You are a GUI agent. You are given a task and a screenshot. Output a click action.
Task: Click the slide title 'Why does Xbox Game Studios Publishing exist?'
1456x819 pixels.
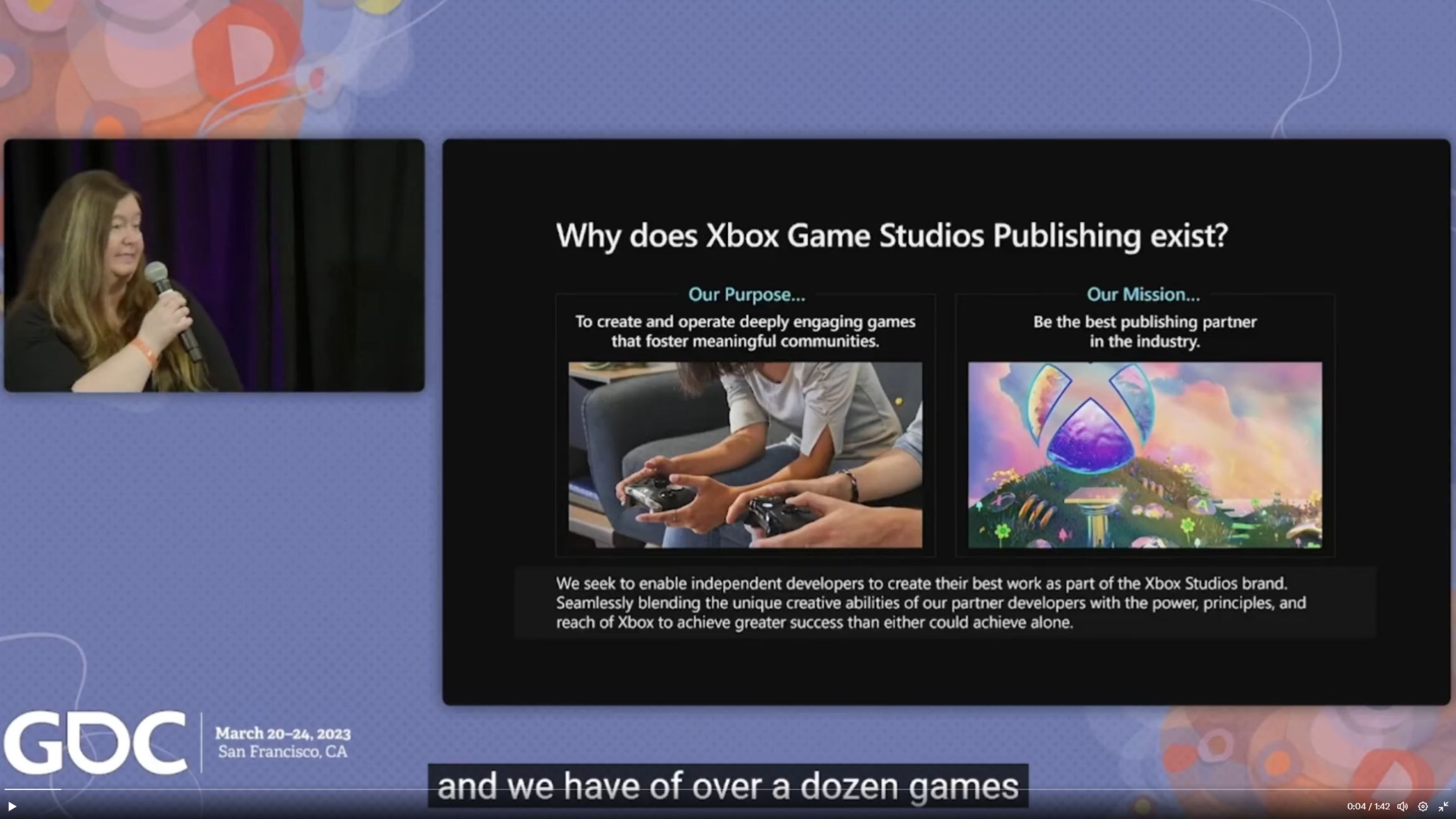pyautogui.click(x=892, y=236)
